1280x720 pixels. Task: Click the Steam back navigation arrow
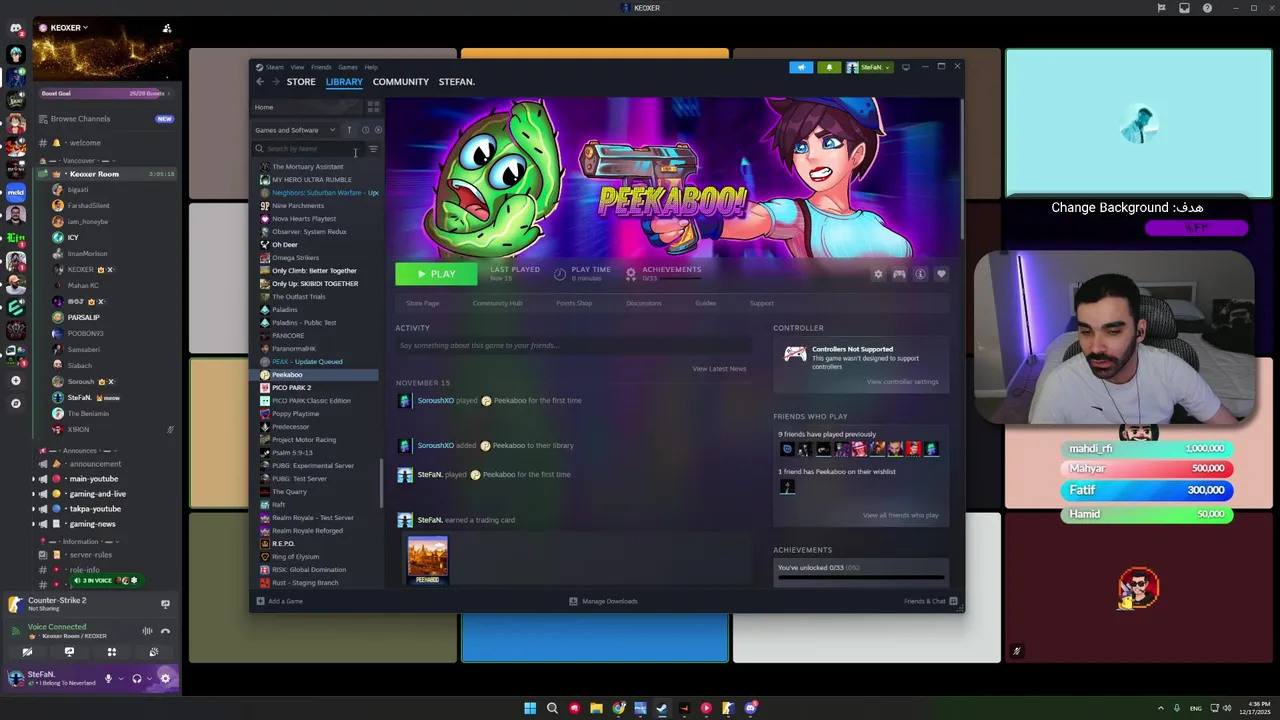tap(260, 82)
